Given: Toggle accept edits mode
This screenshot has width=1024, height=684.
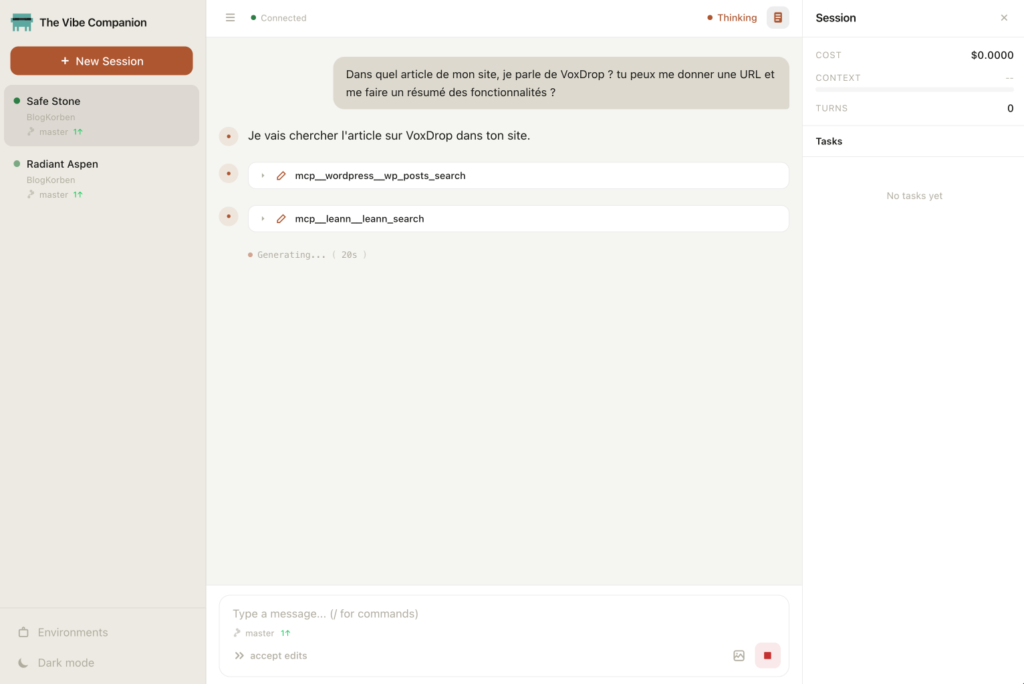Looking at the screenshot, I should tap(271, 656).
